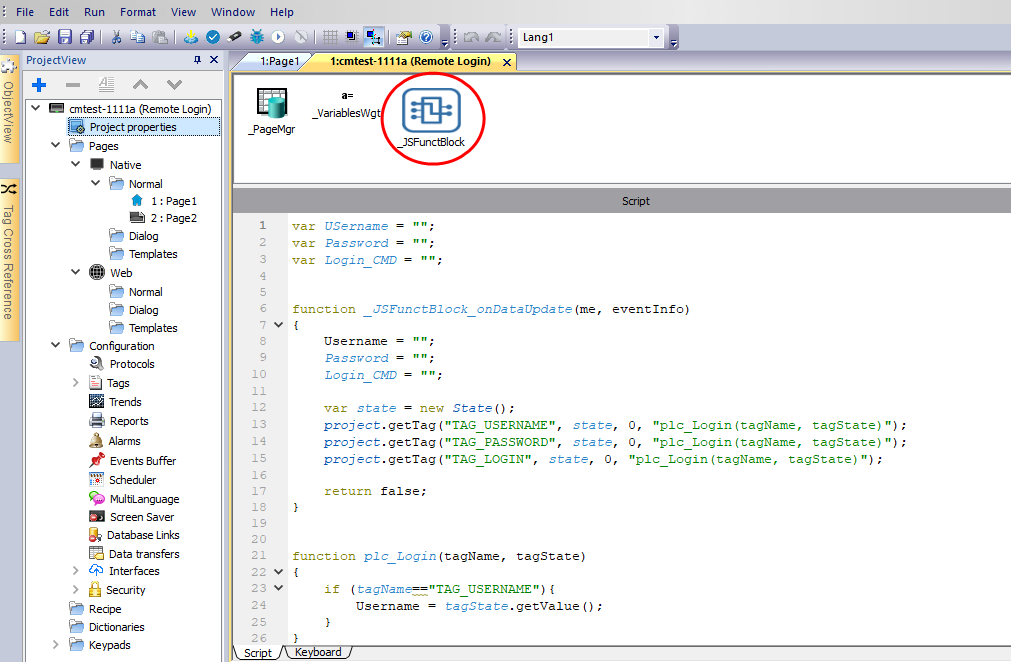Image resolution: width=1011 pixels, height=662 pixels.
Task: Toggle the grid display toolbar button
Action: click(329, 37)
